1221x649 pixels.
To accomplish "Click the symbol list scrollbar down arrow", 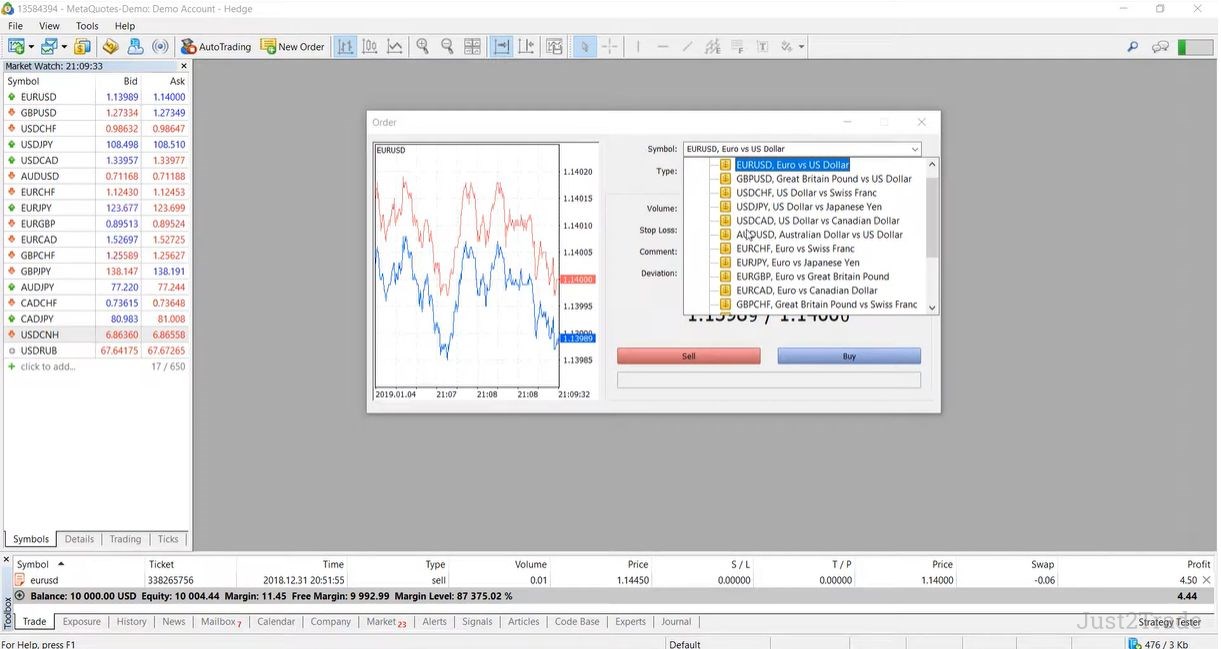I will (932, 308).
